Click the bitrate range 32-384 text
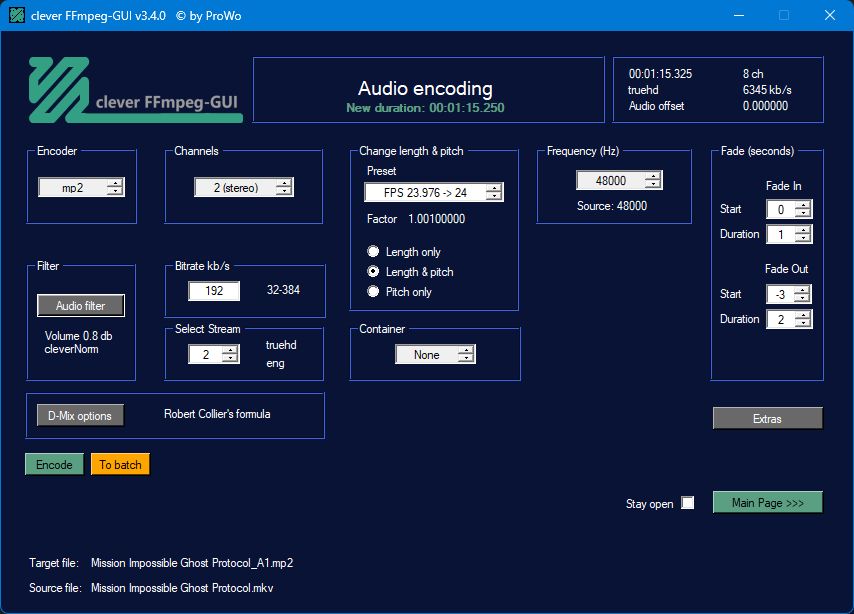Screen dimensions: 854x614 [283, 290]
